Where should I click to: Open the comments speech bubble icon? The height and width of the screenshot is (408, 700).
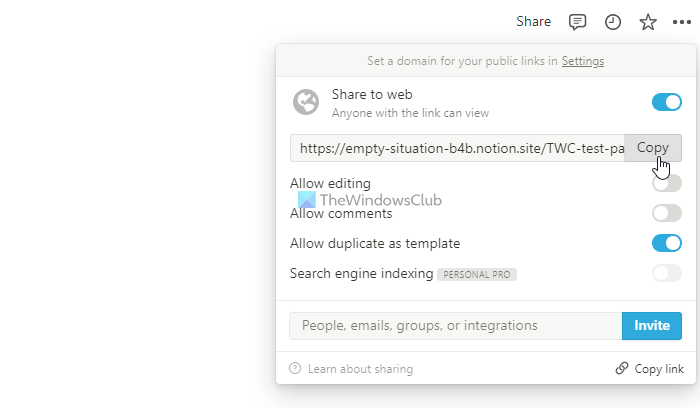(x=577, y=22)
